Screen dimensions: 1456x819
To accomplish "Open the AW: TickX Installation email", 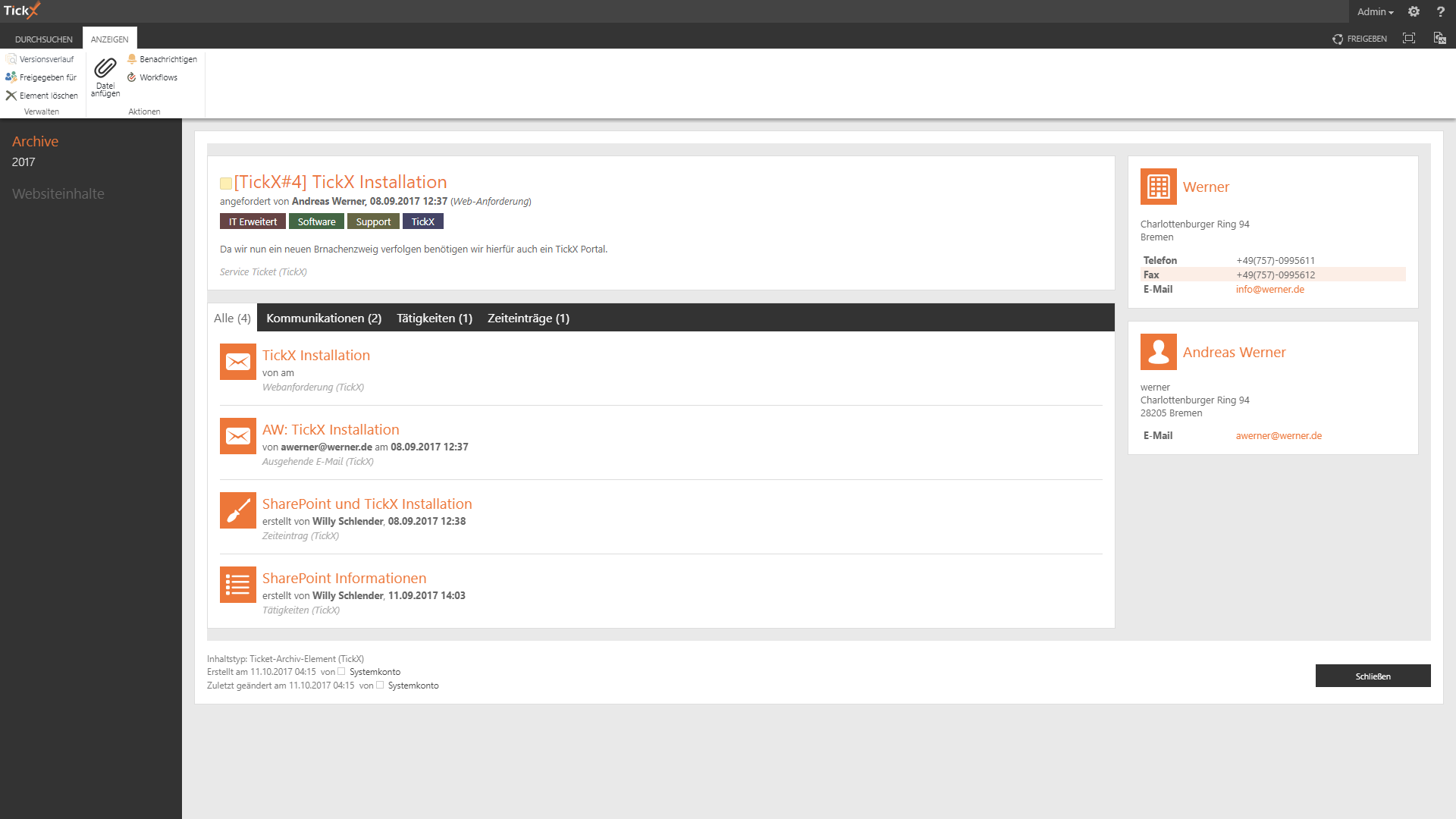I will pos(331,429).
